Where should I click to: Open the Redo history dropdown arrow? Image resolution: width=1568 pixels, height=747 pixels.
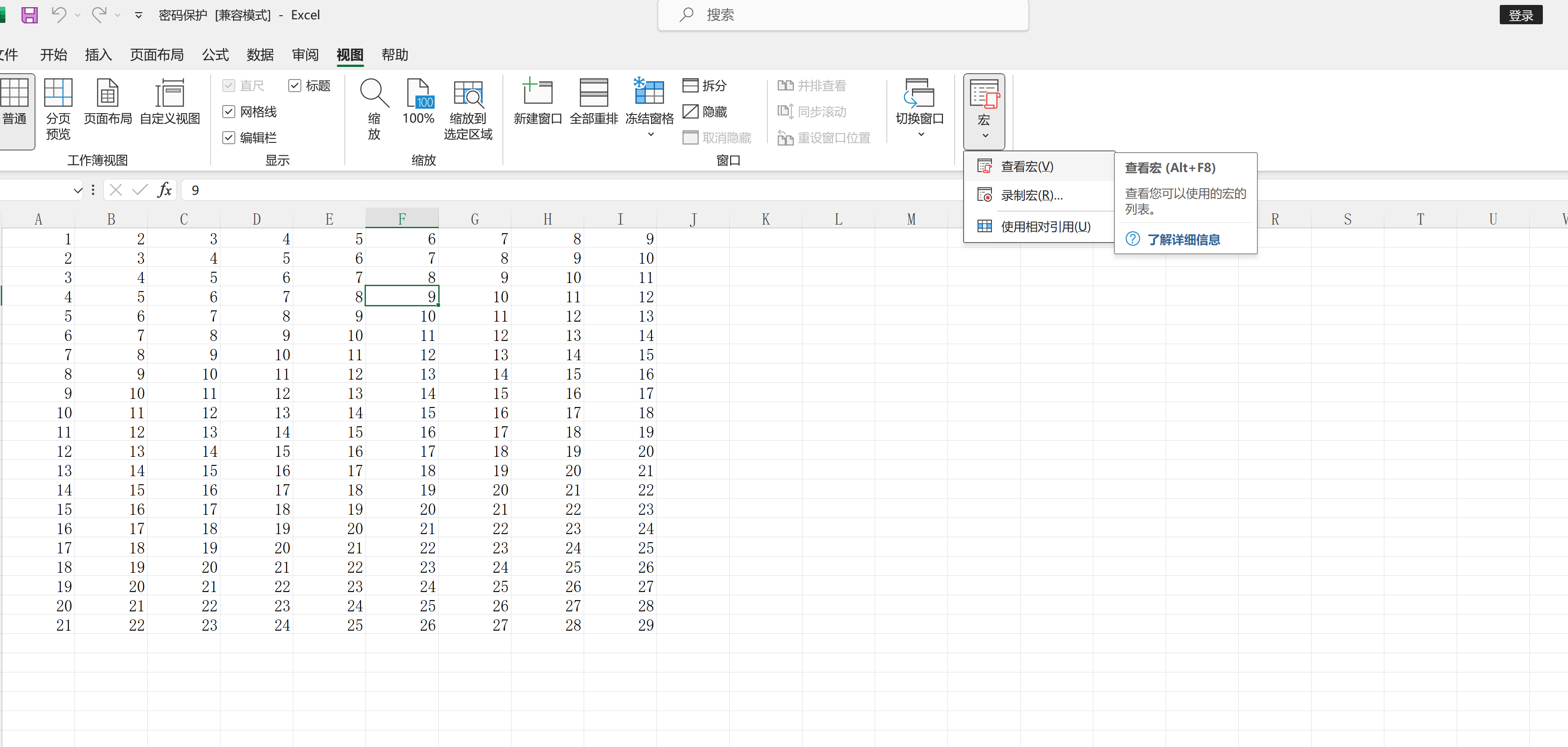point(118,15)
